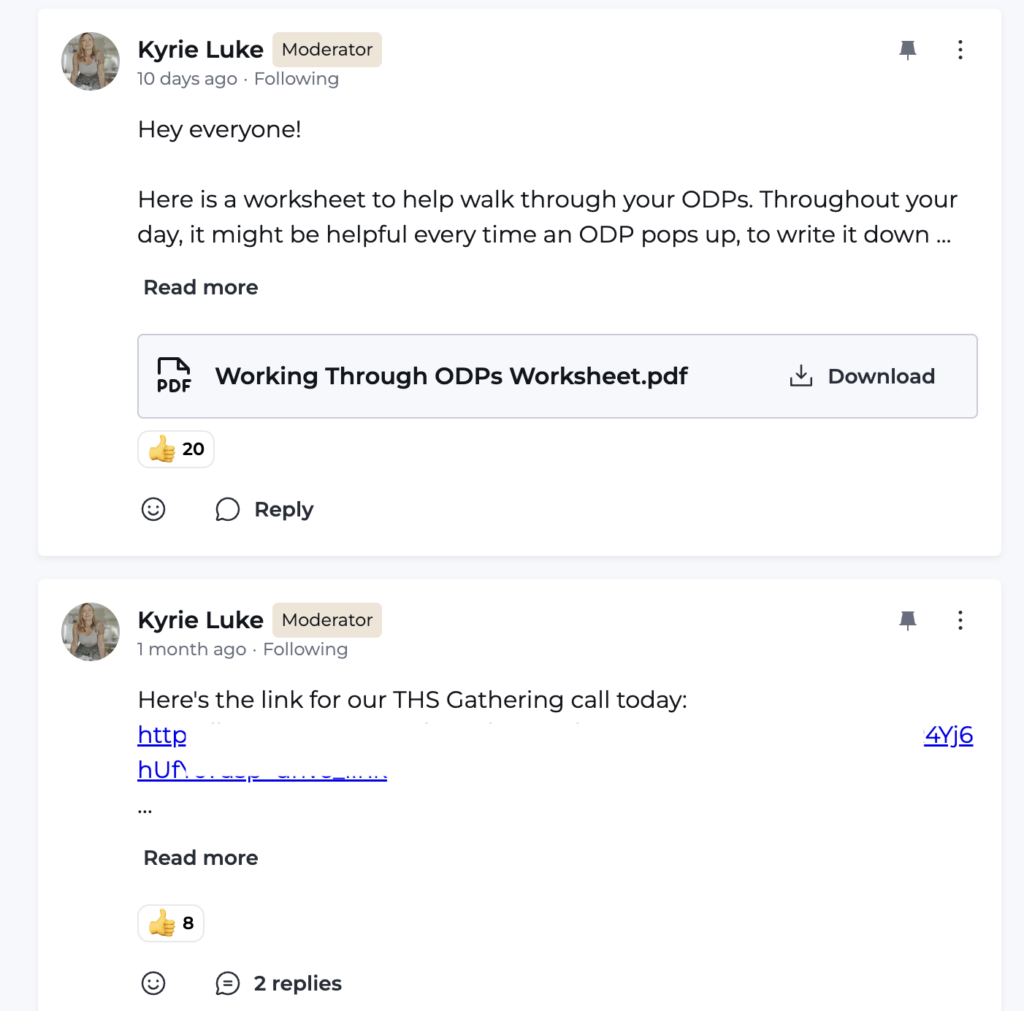View the 2 replies thread
This screenshot has height=1011, width=1024.
(x=279, y=983)
